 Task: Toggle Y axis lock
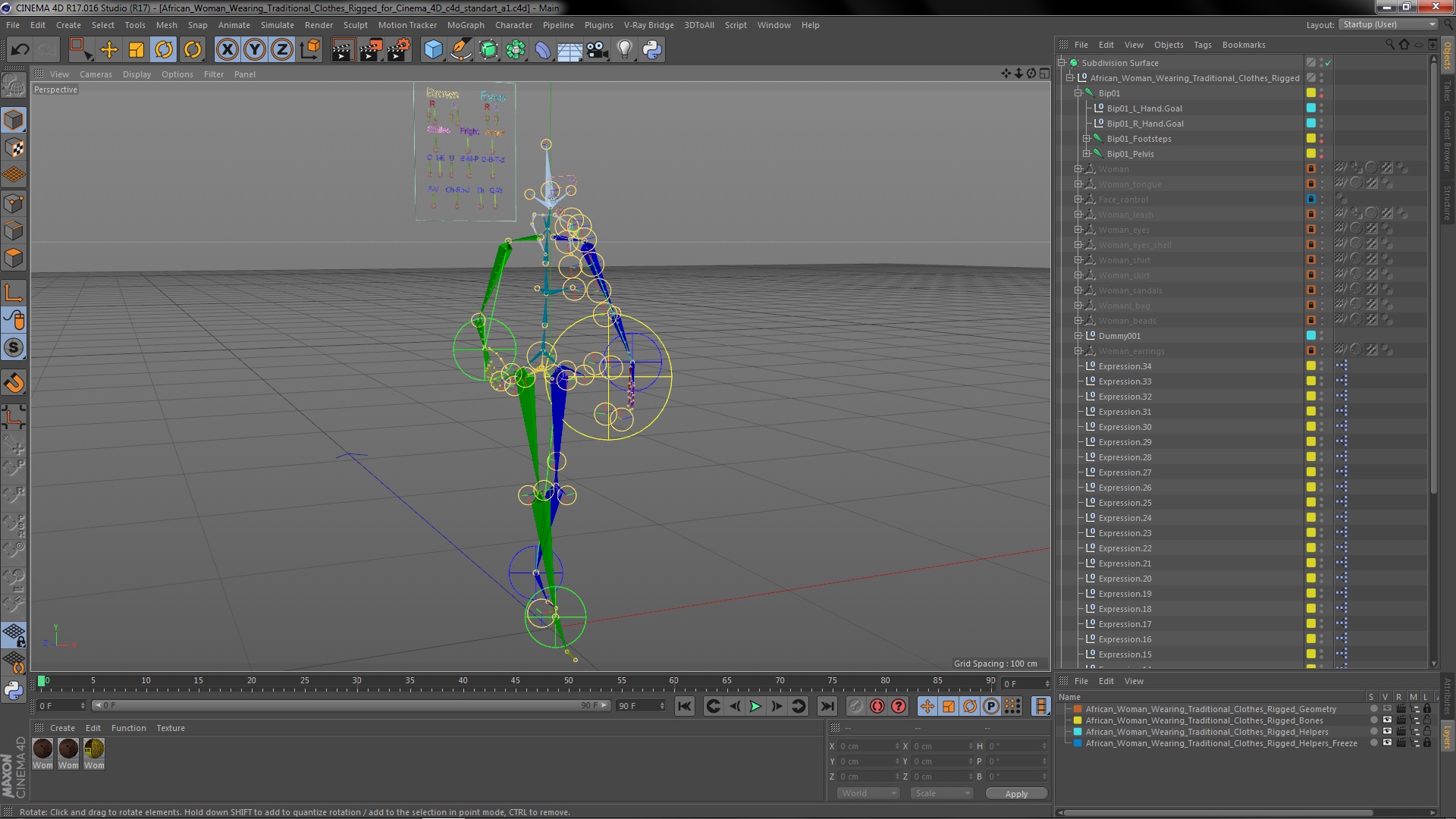pos(255,50)
